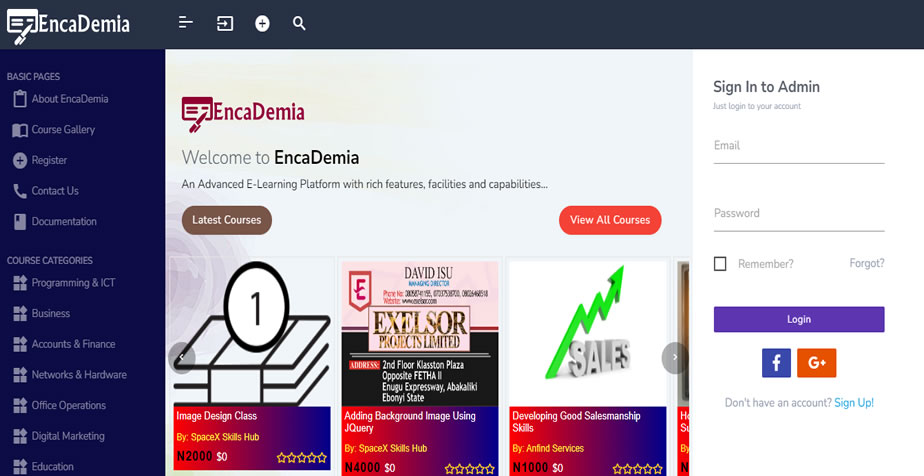Slide course carousel to previous with left arrow
Image resolution: width=924 pixels, height=476 pixels.
[182, 358]
